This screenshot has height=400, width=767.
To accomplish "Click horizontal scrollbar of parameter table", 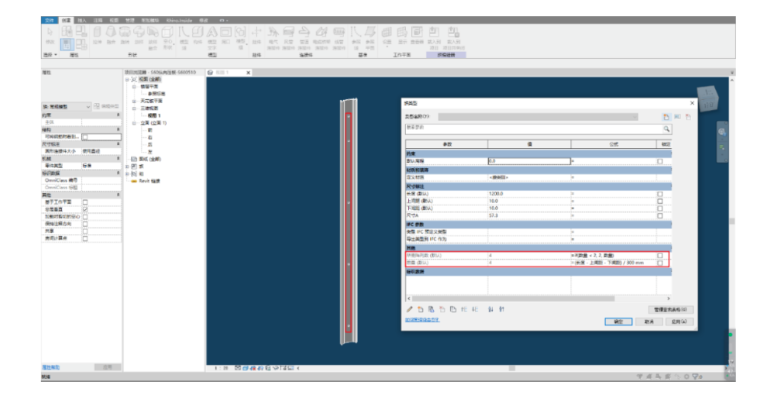I will [x=513, y=298].
